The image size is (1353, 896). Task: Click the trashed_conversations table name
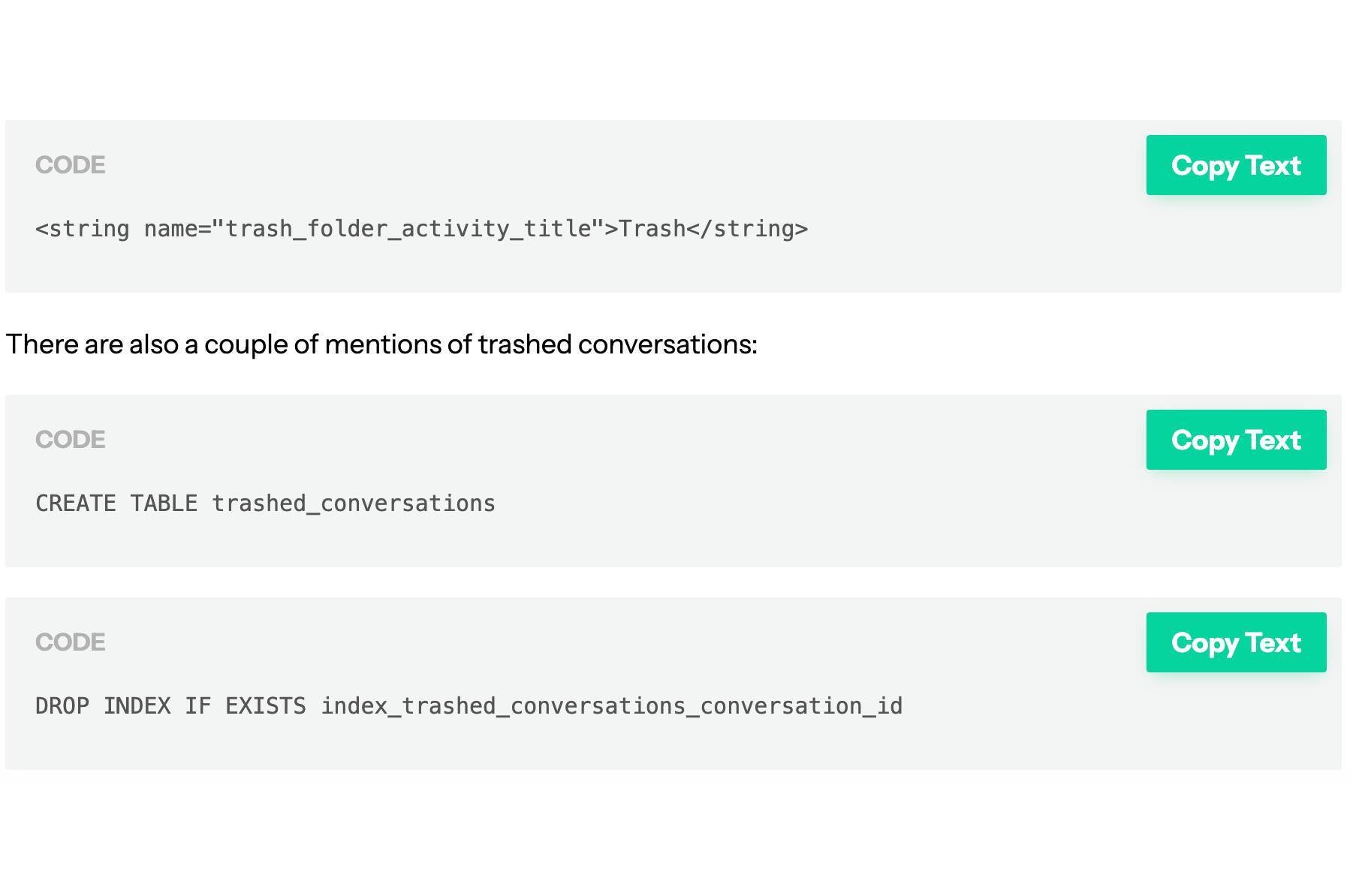click(354, 504)
